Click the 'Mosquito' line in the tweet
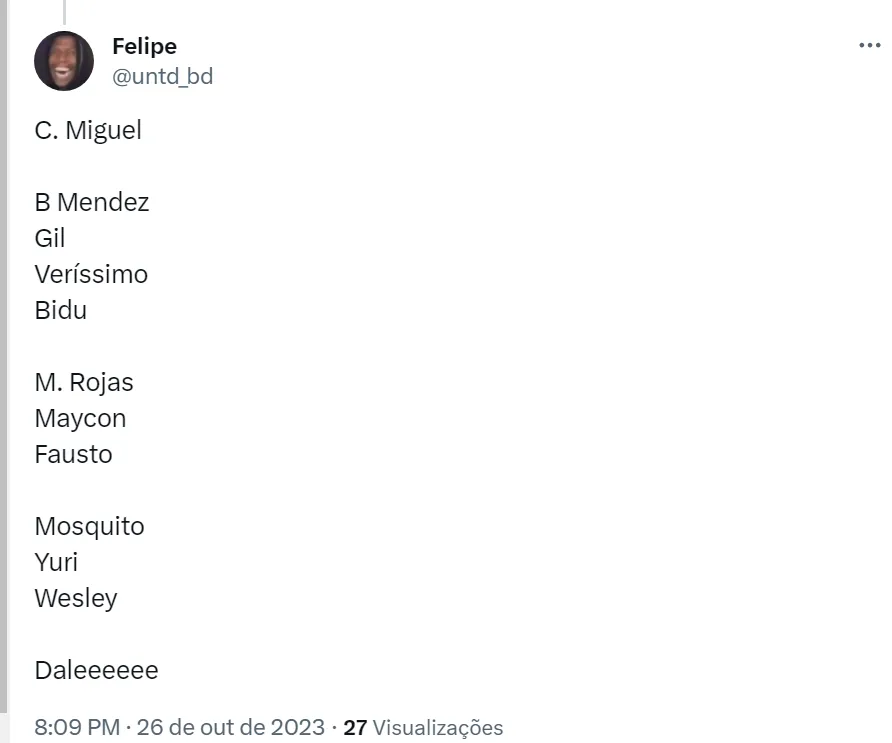 89,526
